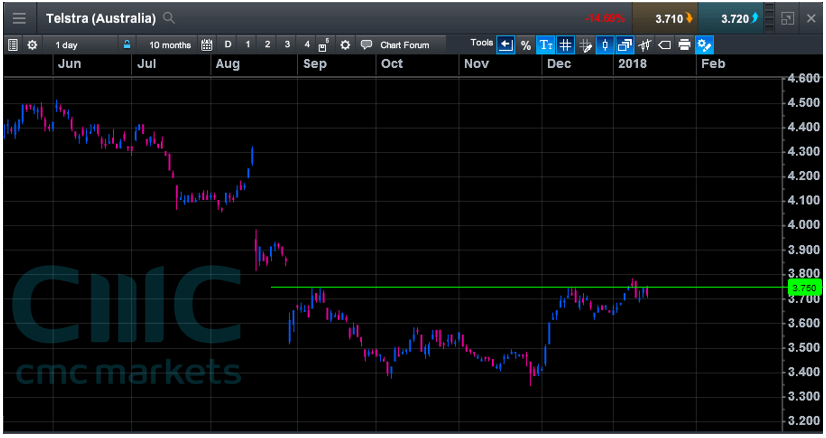This screenshot has height=438, width=826.
Task: Select chart preset 1
Action: [248, 45]
